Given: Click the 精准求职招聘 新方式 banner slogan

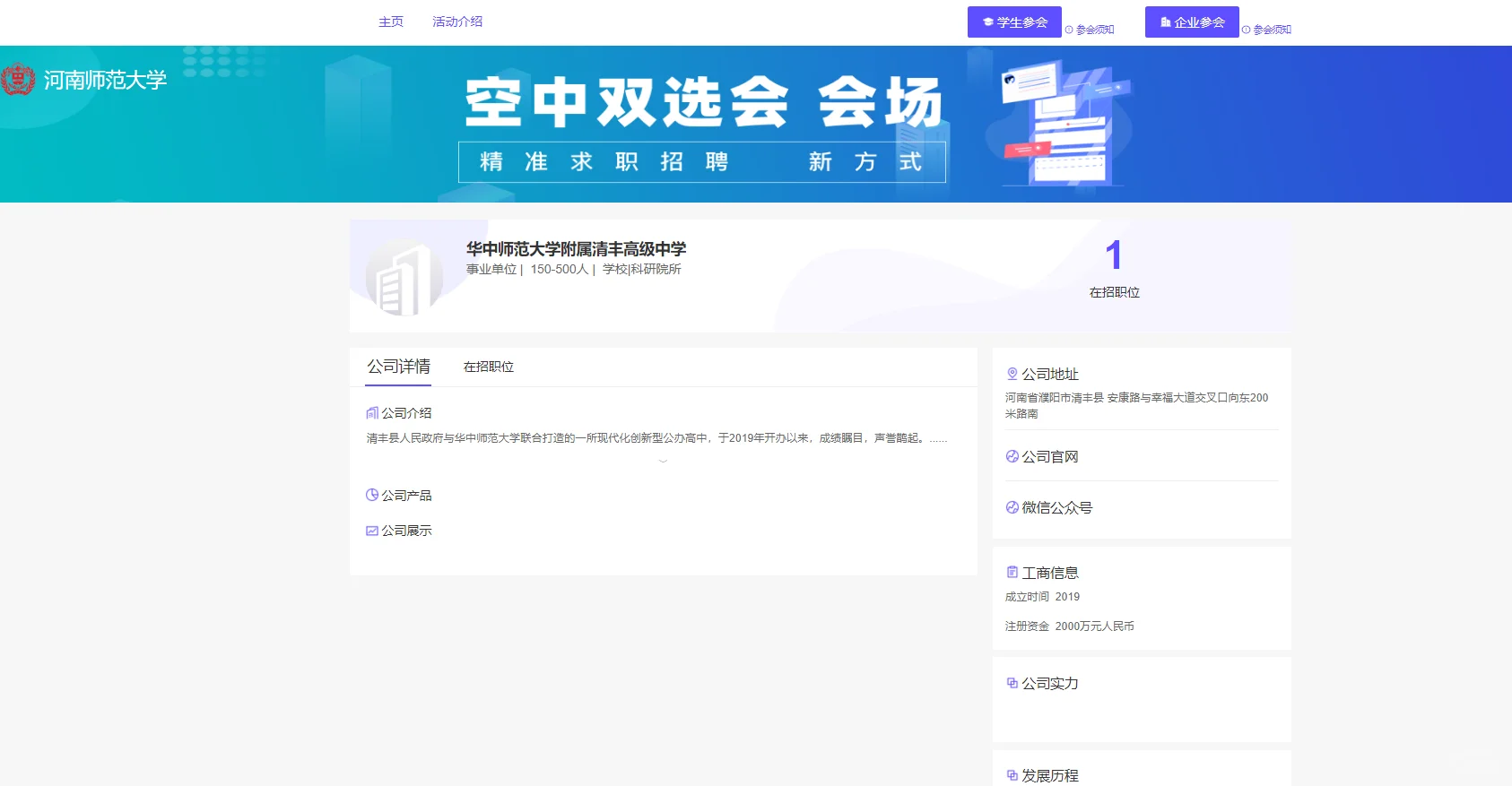Looking at the screenshot, I should (x=702, y=162).
